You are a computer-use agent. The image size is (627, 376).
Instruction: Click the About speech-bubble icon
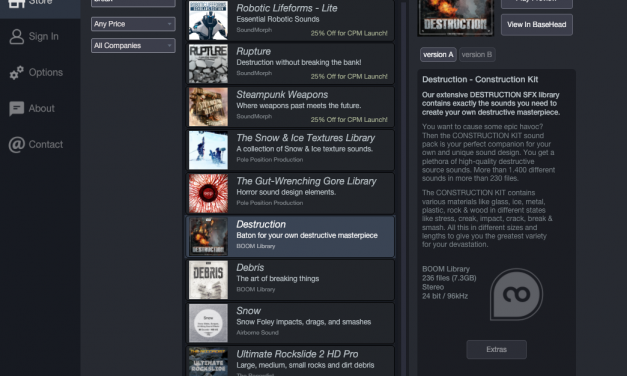[17, 108]
